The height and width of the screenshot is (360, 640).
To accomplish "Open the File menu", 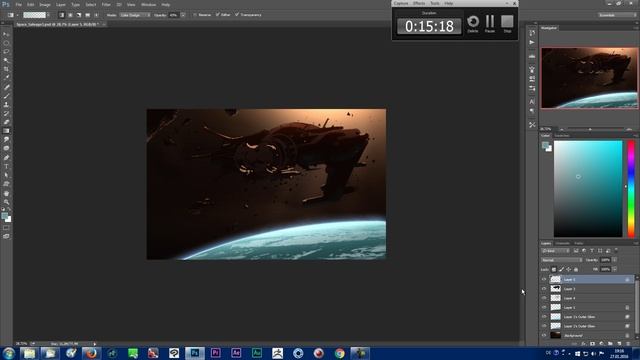I will [x=18, y=5].
